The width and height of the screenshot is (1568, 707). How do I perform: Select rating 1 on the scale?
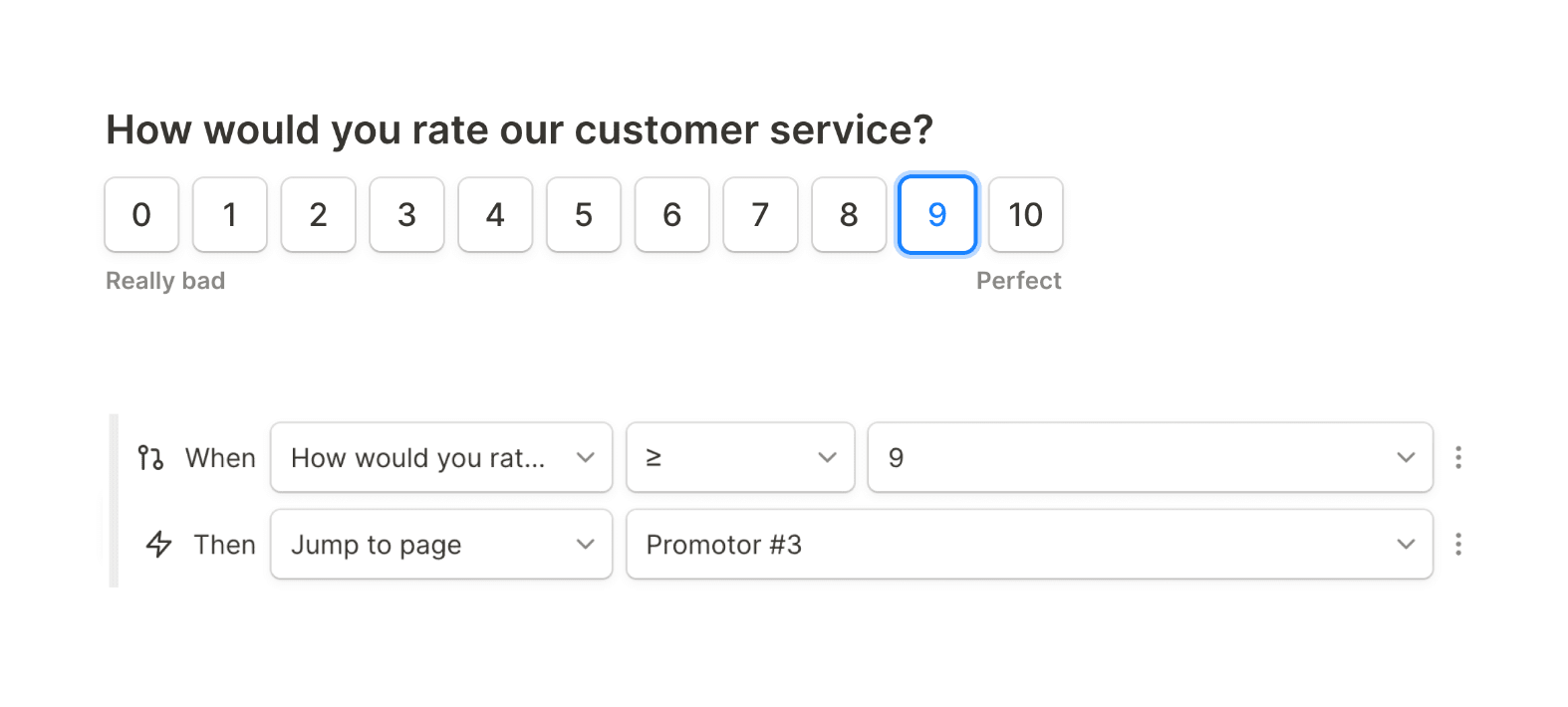tap(230, 214)
